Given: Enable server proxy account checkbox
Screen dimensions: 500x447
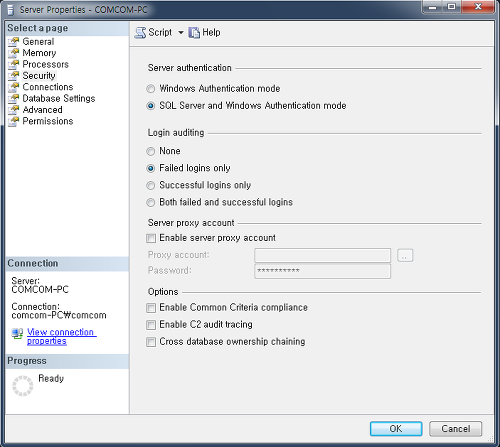Looking at the screenshot, I should click(x=151, y=238).
